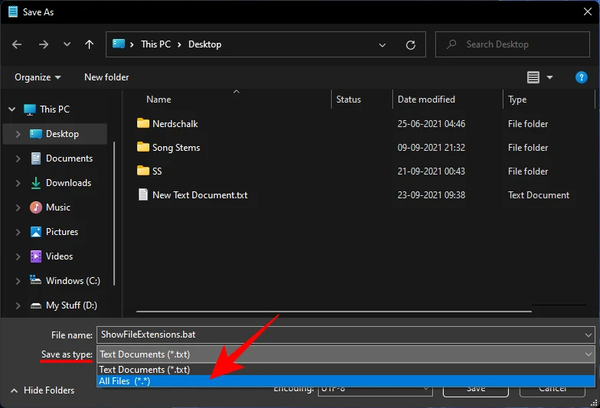Go up one folder level
The width and height of the screenshot is (600, 408).
pyautogui.click(x=89, y=45)
